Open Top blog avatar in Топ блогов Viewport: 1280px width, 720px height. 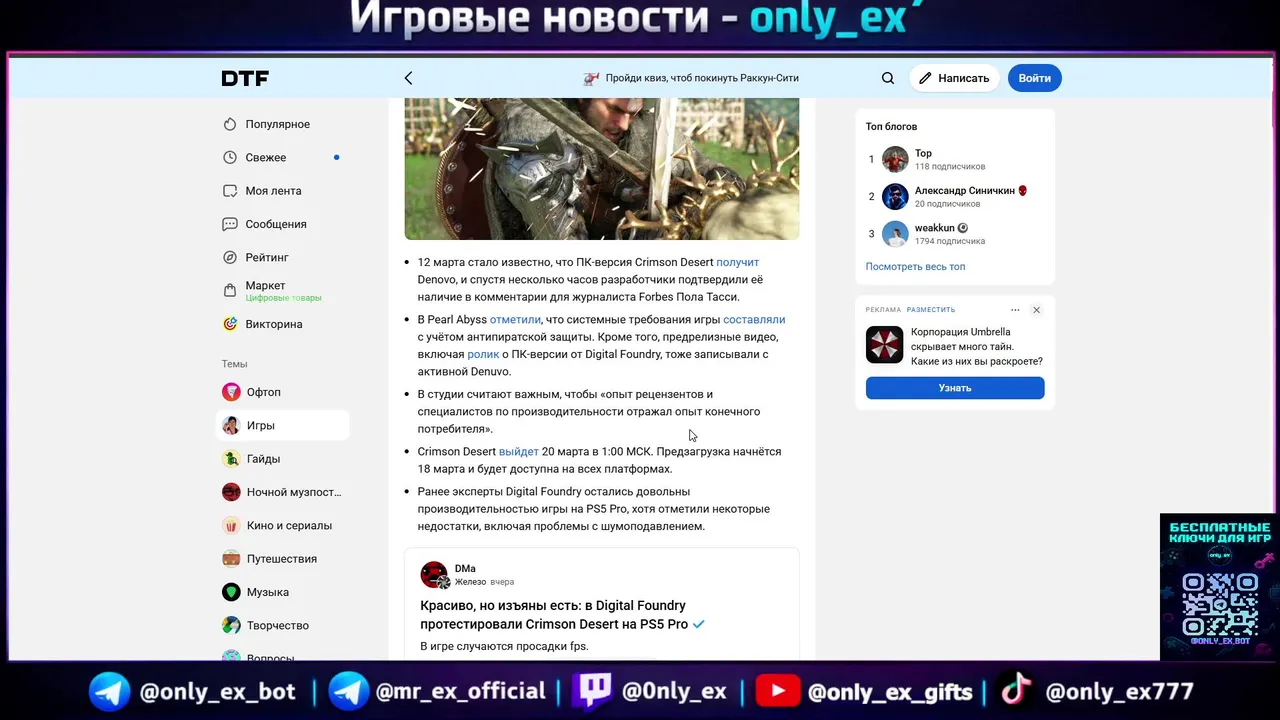pos(895,159)
